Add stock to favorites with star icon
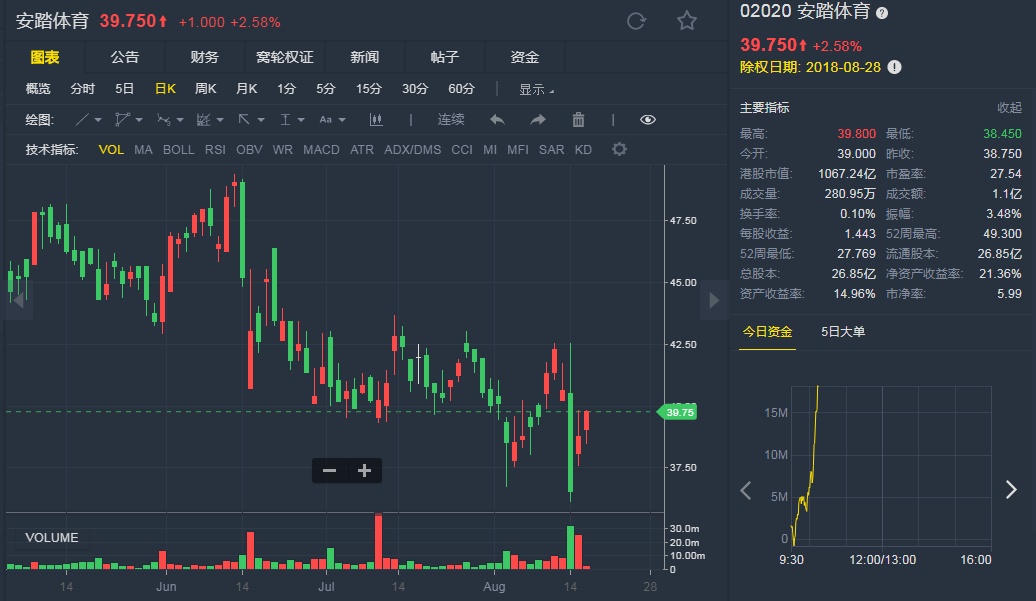 tap(686, 21)
